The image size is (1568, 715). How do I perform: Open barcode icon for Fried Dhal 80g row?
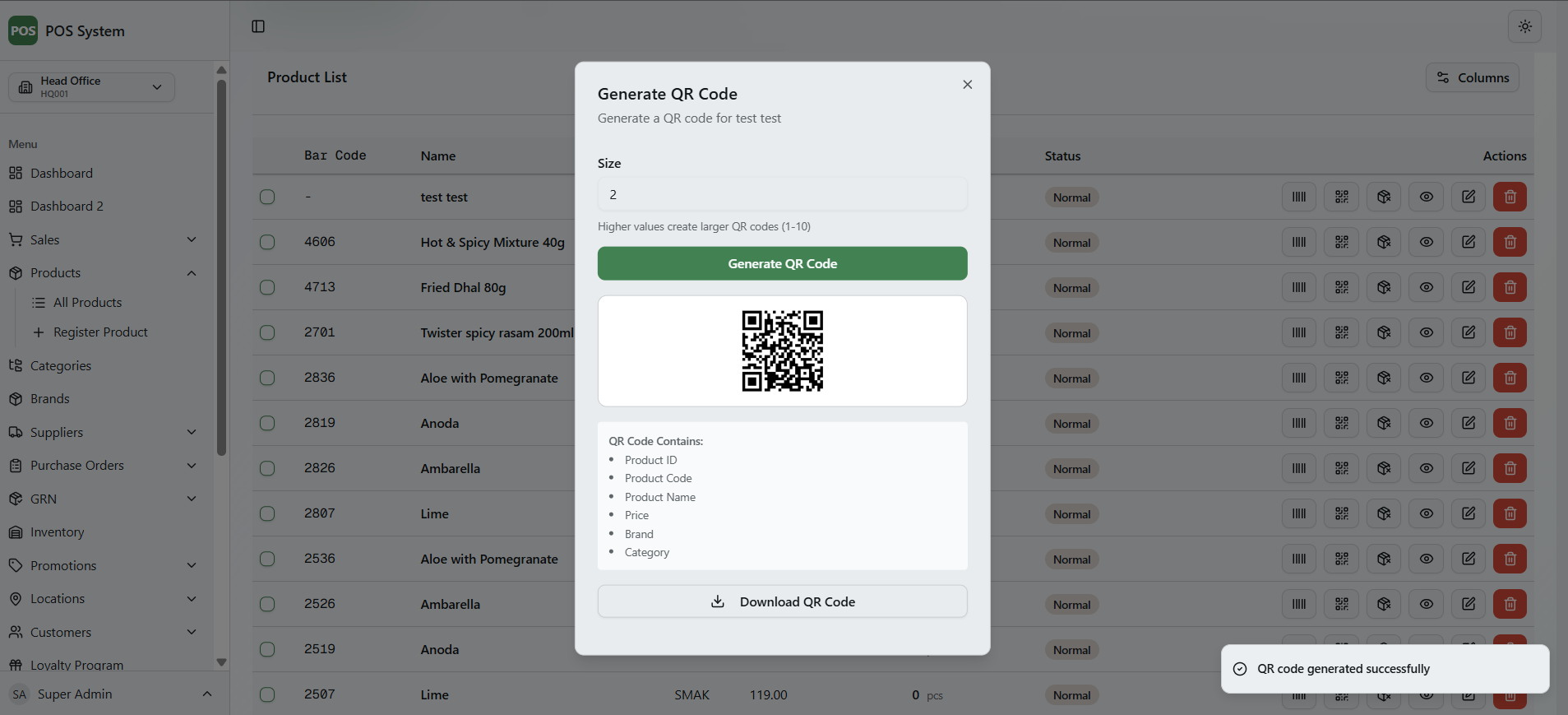click(x=1298, y=287)
